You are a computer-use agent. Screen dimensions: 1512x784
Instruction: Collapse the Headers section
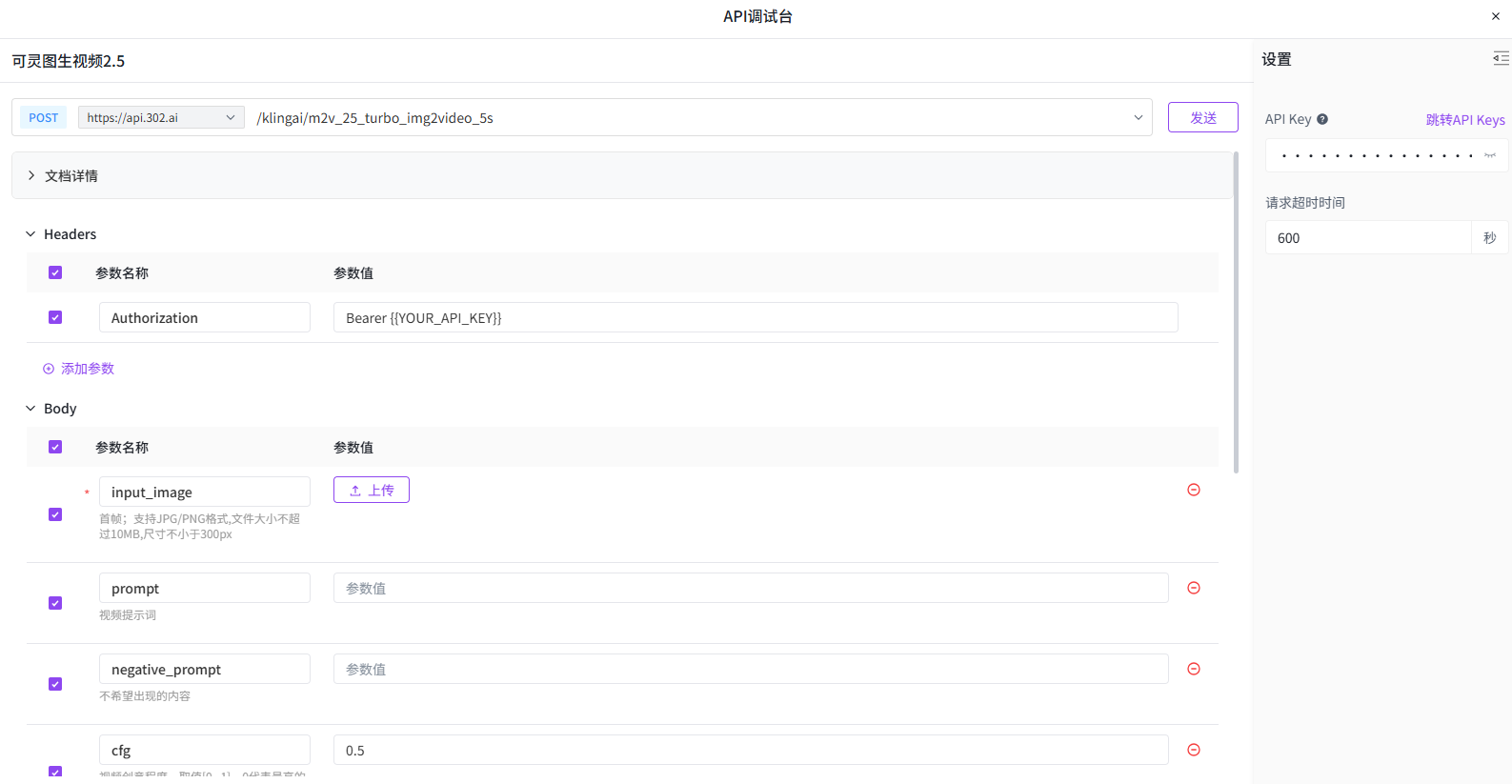click(30, 234)
